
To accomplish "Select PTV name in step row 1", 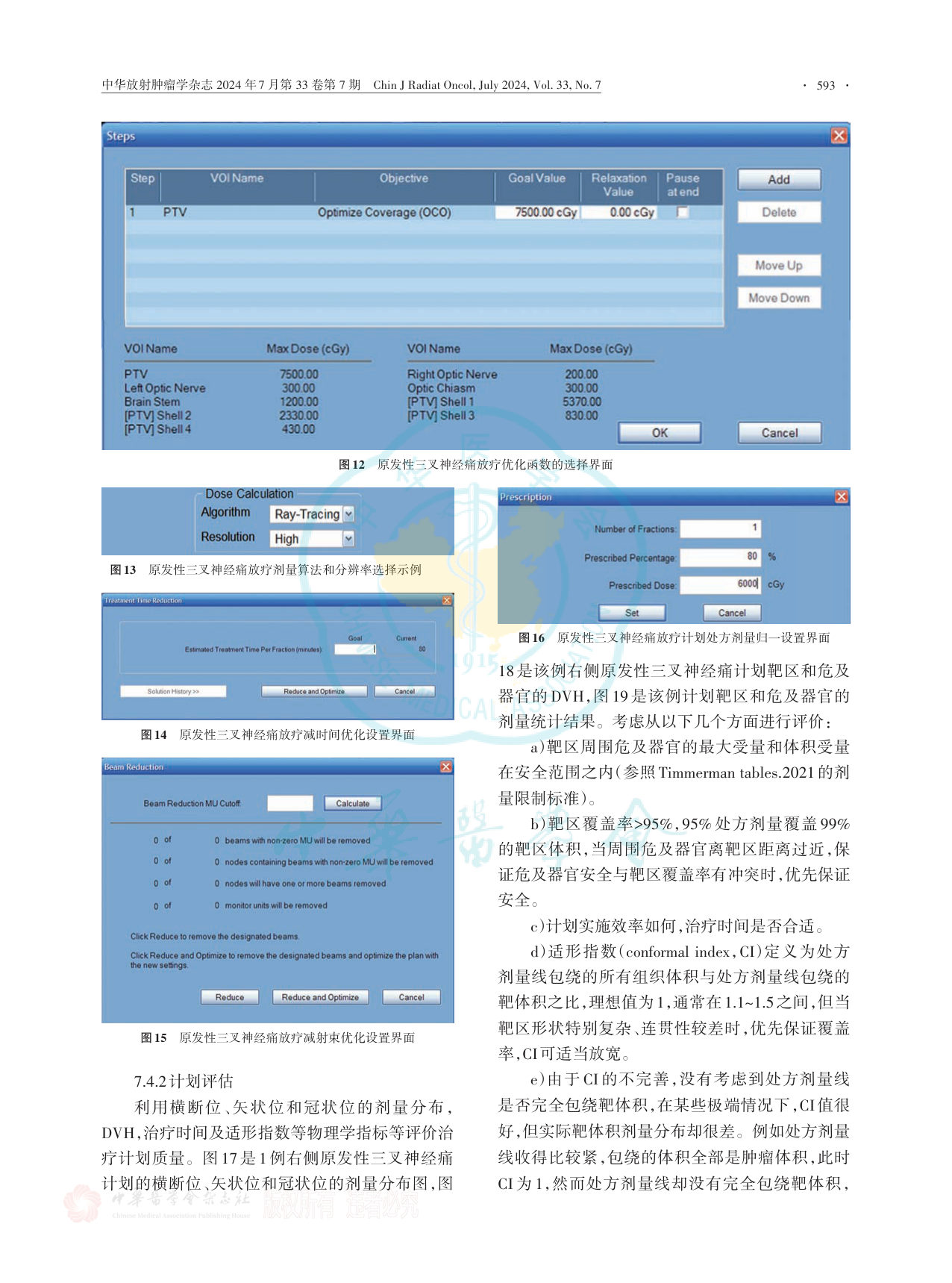I will coord(175,213).
